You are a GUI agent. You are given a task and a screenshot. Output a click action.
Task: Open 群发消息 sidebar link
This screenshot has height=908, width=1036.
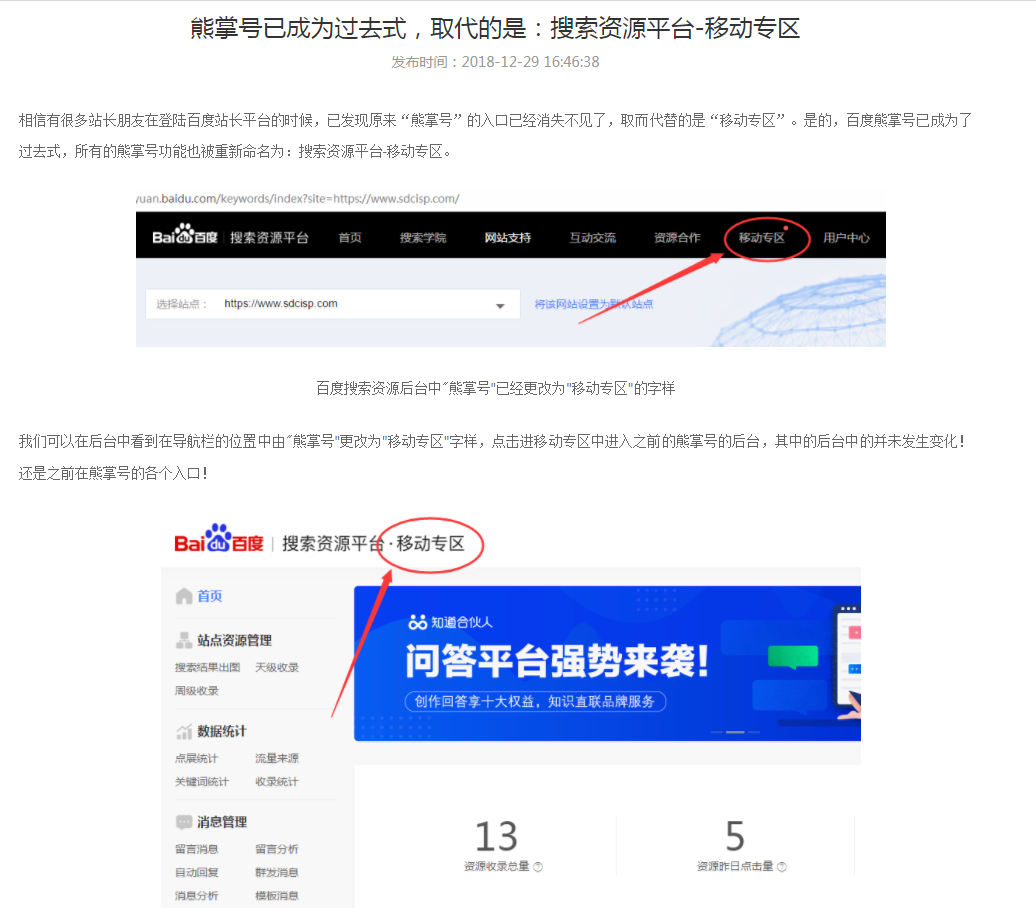coord(277,872)
